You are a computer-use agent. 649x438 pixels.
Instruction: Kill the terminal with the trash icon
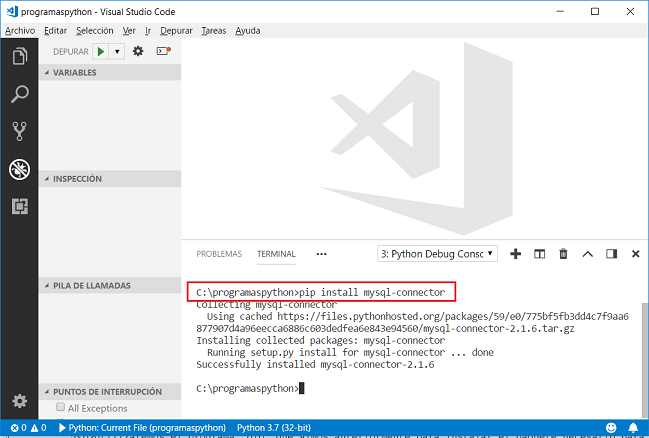[563, 254]
